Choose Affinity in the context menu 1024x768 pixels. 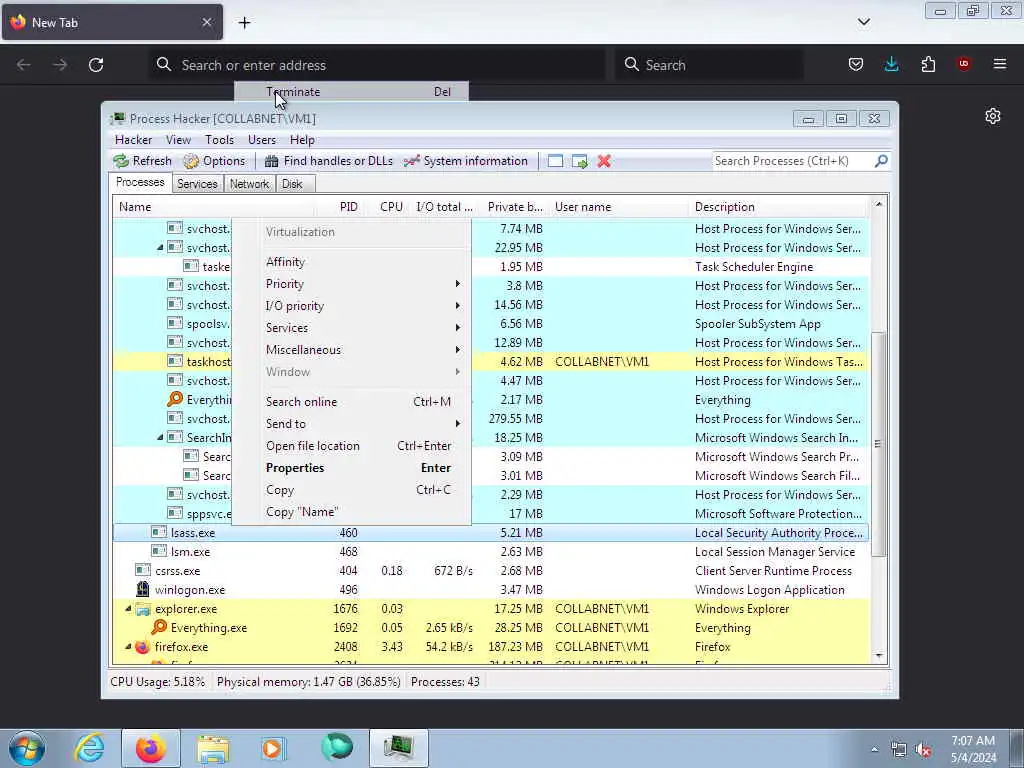point(351,262)
